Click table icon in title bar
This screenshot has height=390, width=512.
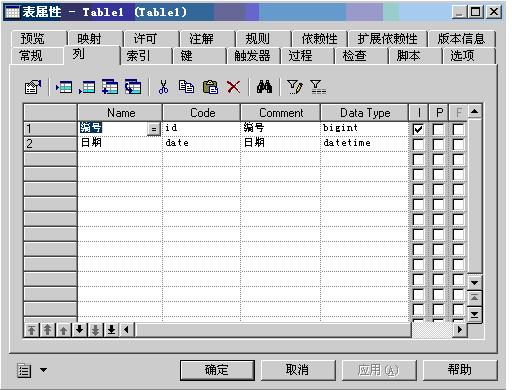12,12
